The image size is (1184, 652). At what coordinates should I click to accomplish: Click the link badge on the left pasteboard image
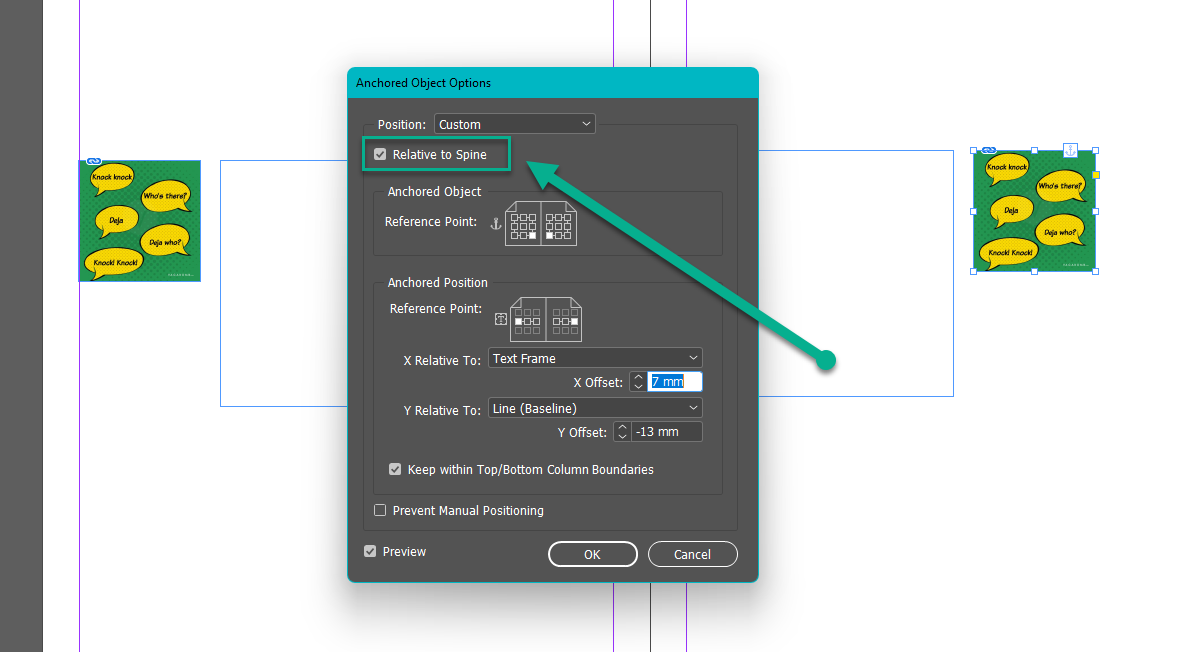pyautogui.click(x=92, y=162)
